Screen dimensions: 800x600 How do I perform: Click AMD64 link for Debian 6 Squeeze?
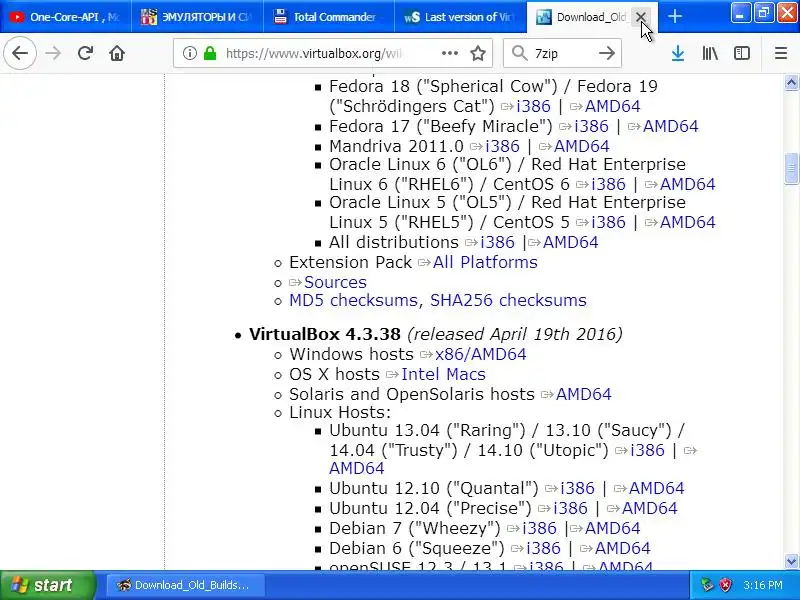[x=622, y=548]
